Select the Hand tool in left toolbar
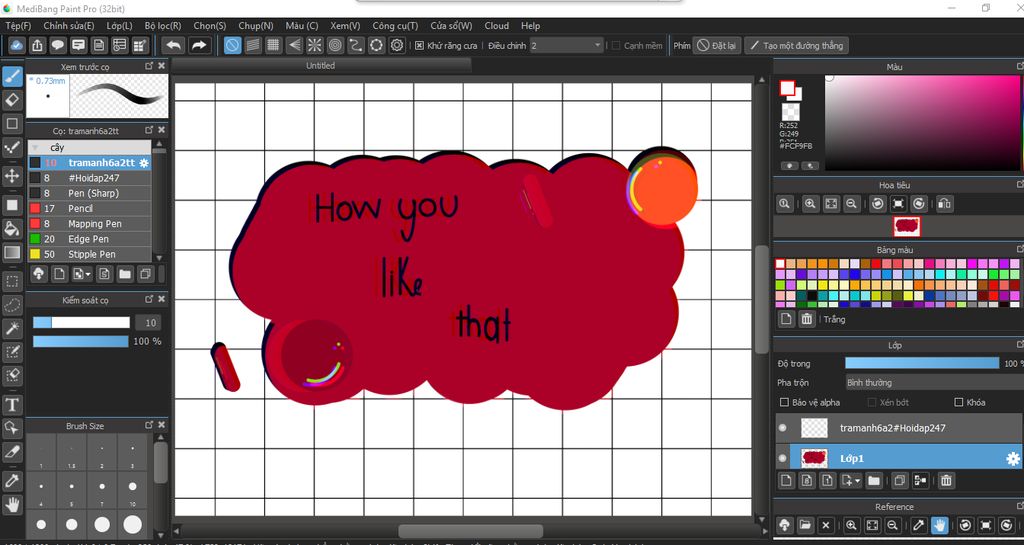Viewport: 1024px width, 545px height. [12, 504]
